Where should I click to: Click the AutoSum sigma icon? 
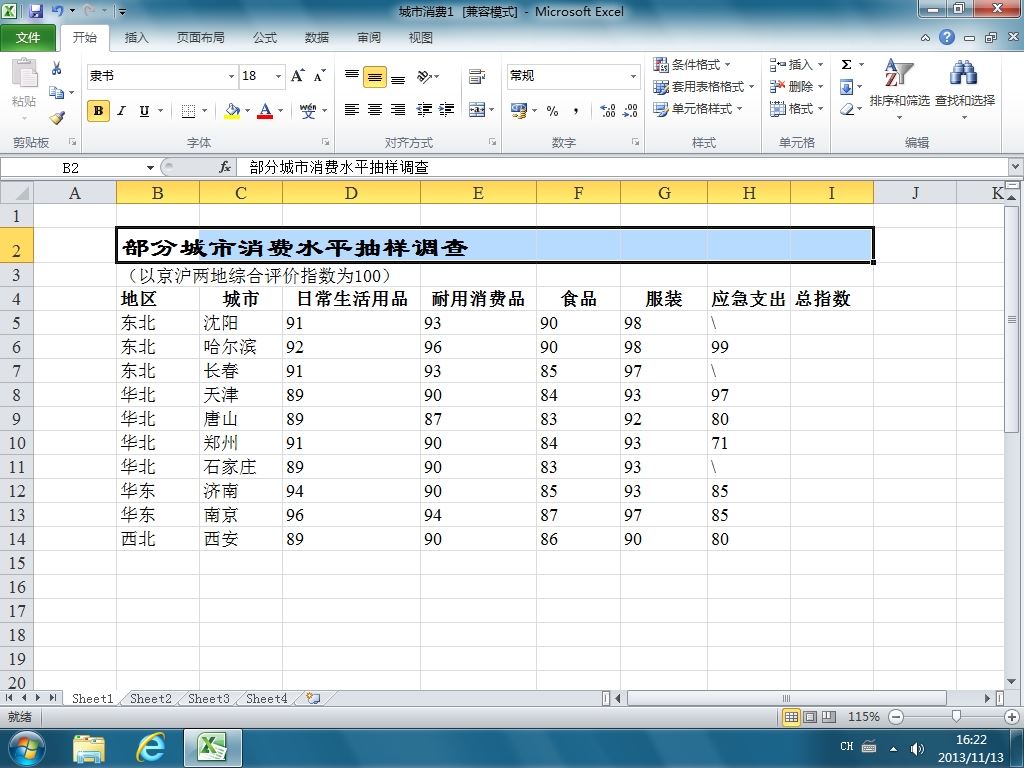[846, 64]
